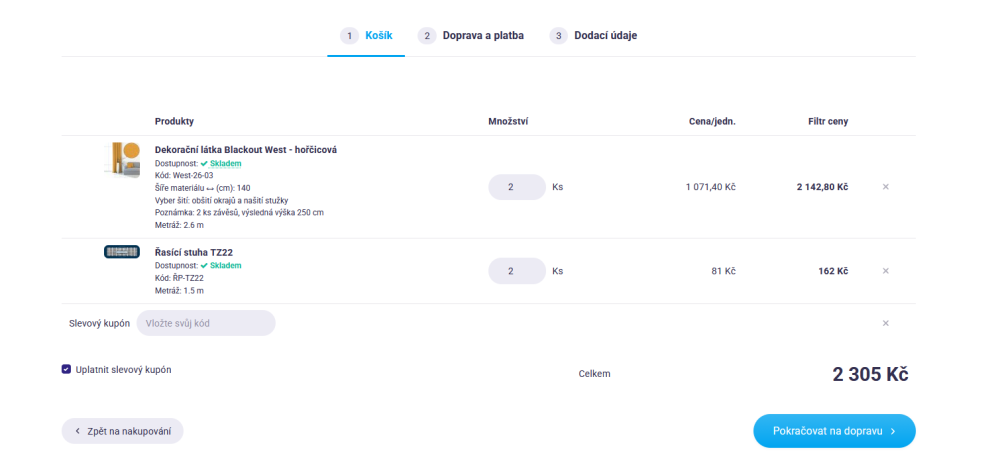The height and width of the screenshot is (475, 1000).
Task: Remove Řasící stuha TZ22 from cart
Action: click(885, 271)
